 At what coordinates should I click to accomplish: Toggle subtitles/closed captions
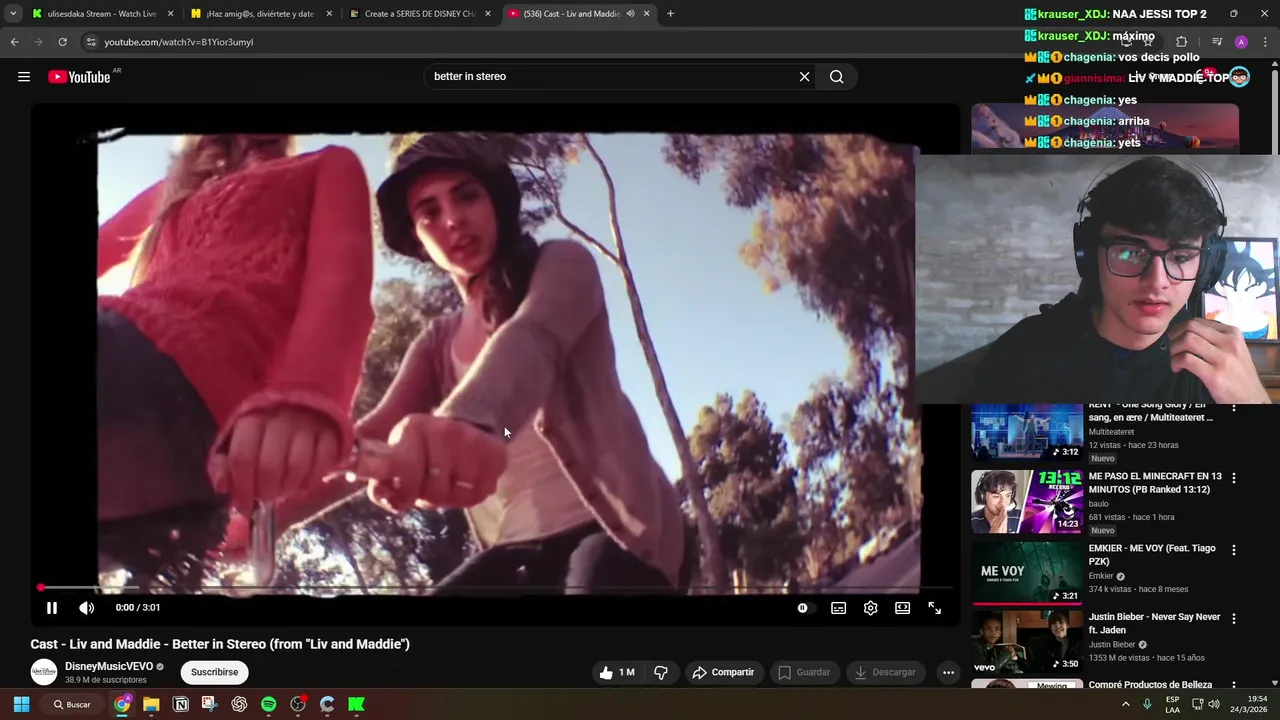(838, 608)
